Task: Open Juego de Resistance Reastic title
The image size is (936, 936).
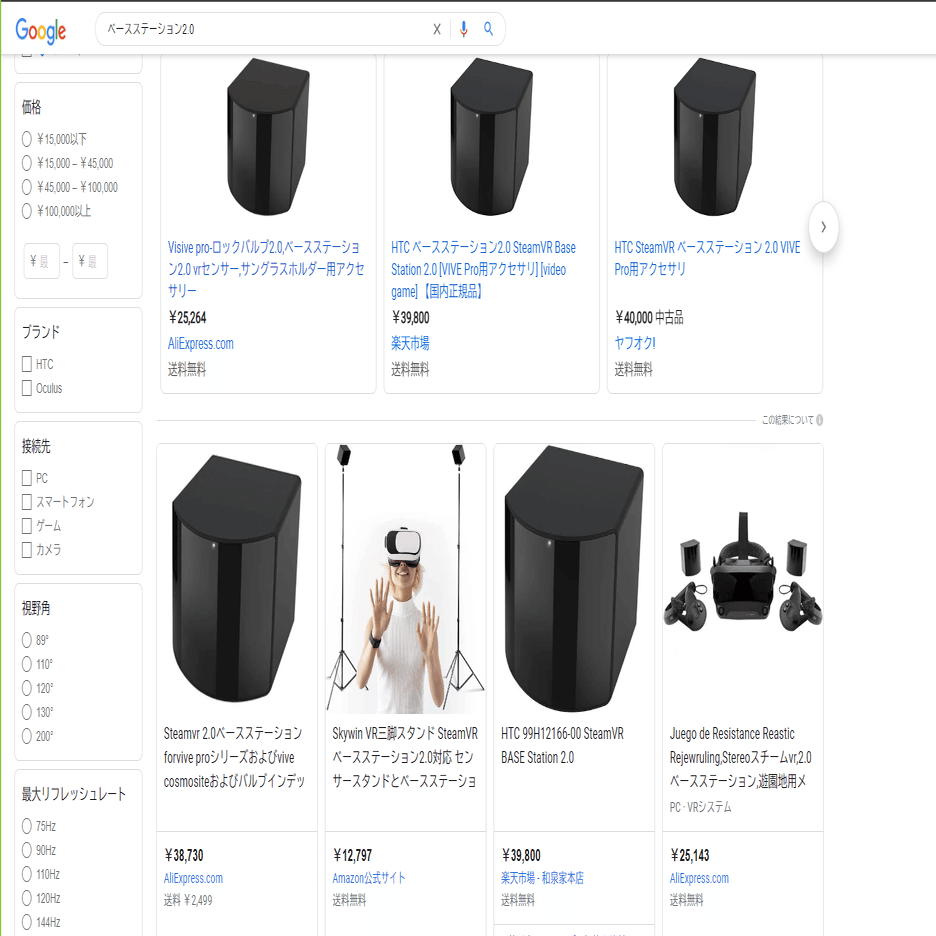Action: [x=740, y=757]
